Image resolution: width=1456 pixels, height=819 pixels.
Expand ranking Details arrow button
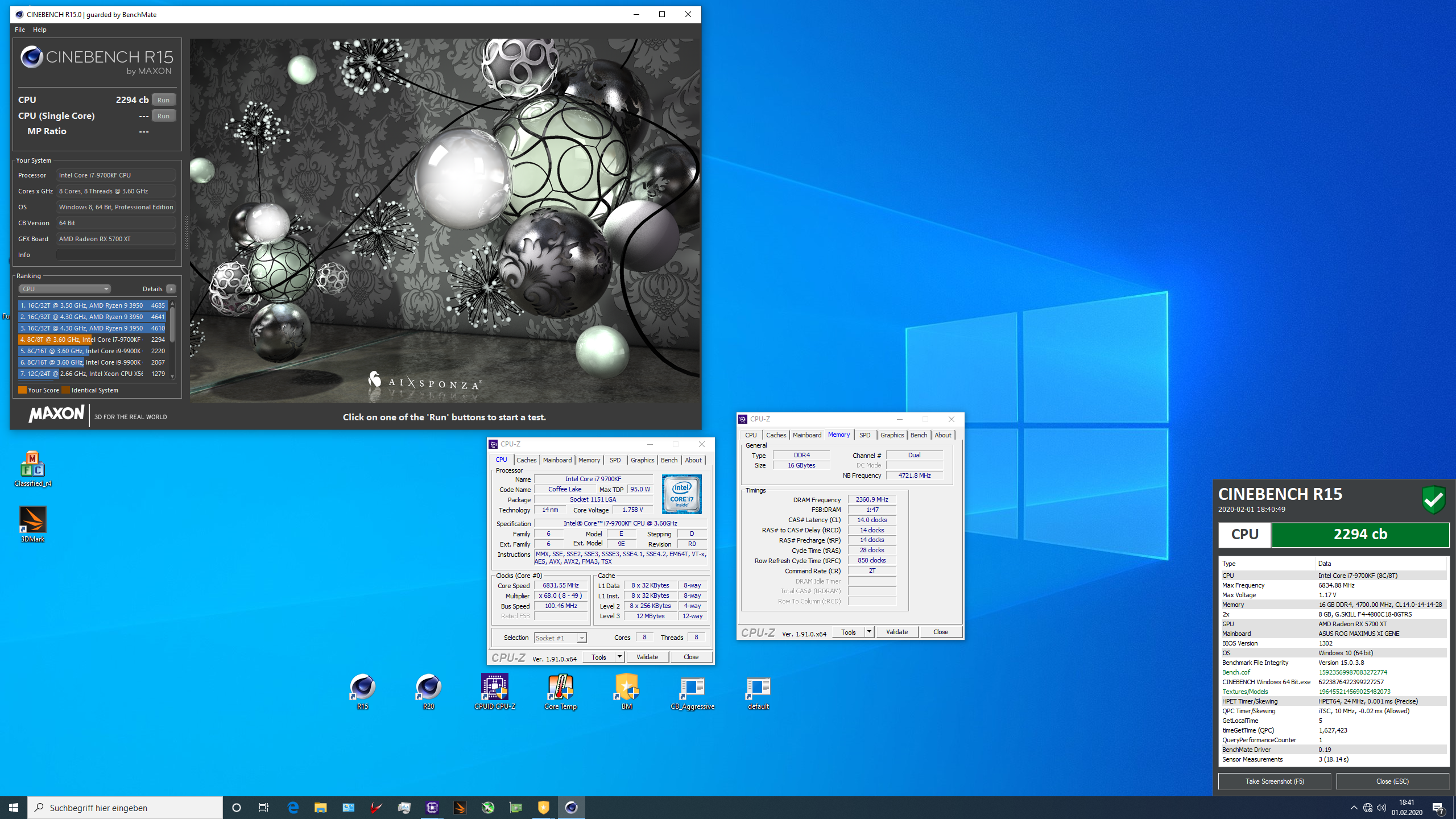point(171,289)
